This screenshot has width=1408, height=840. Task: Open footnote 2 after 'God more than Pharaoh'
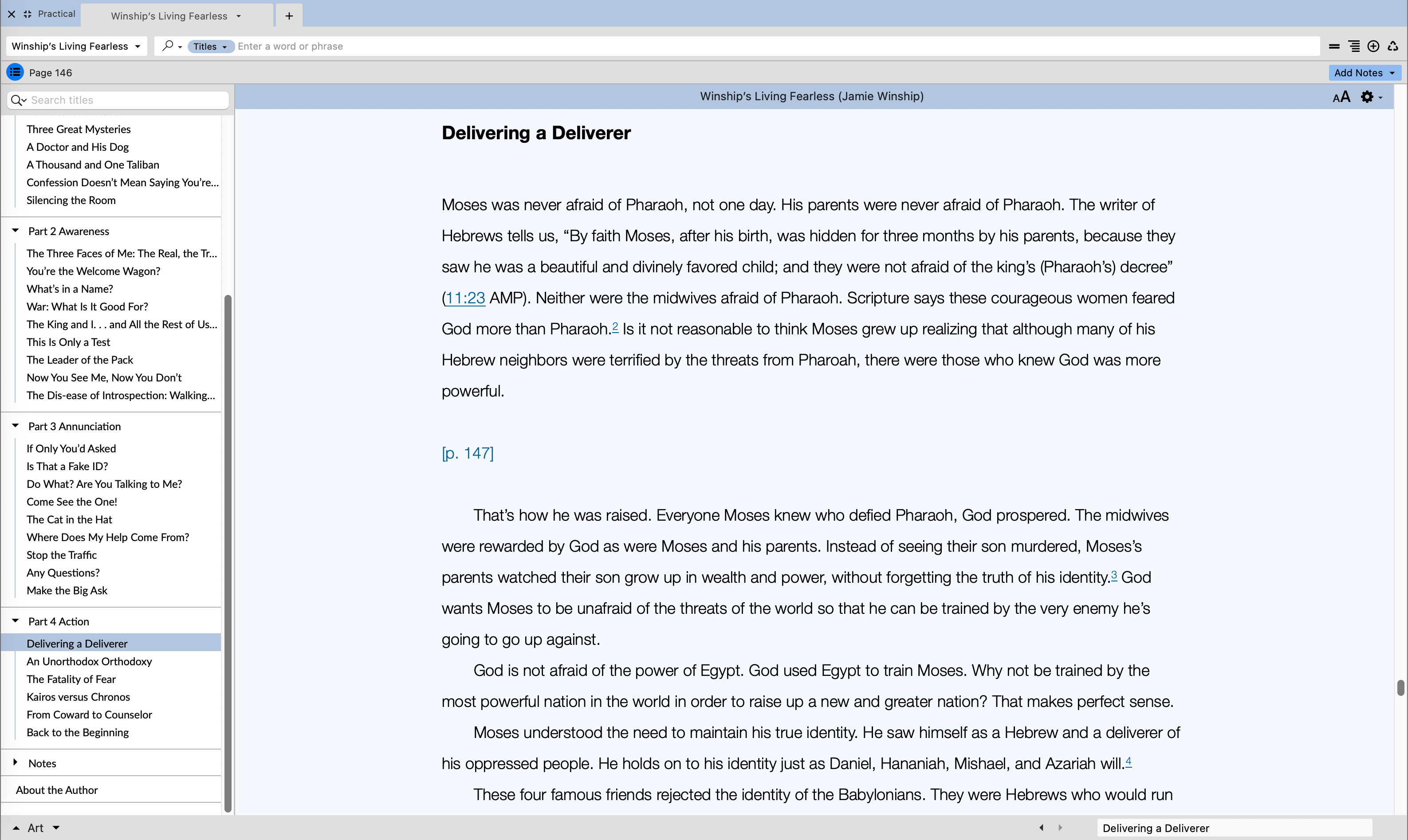(x=615, y=326)
